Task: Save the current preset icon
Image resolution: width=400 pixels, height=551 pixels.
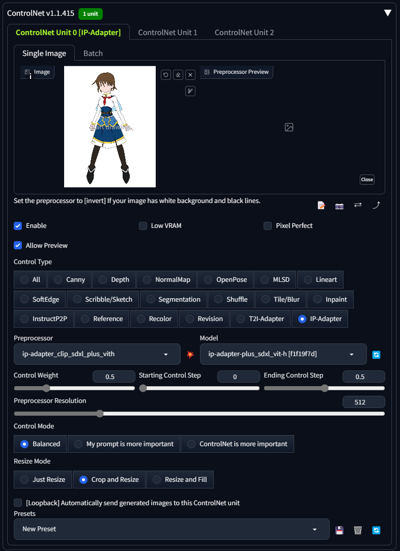Action: [339, 530]
